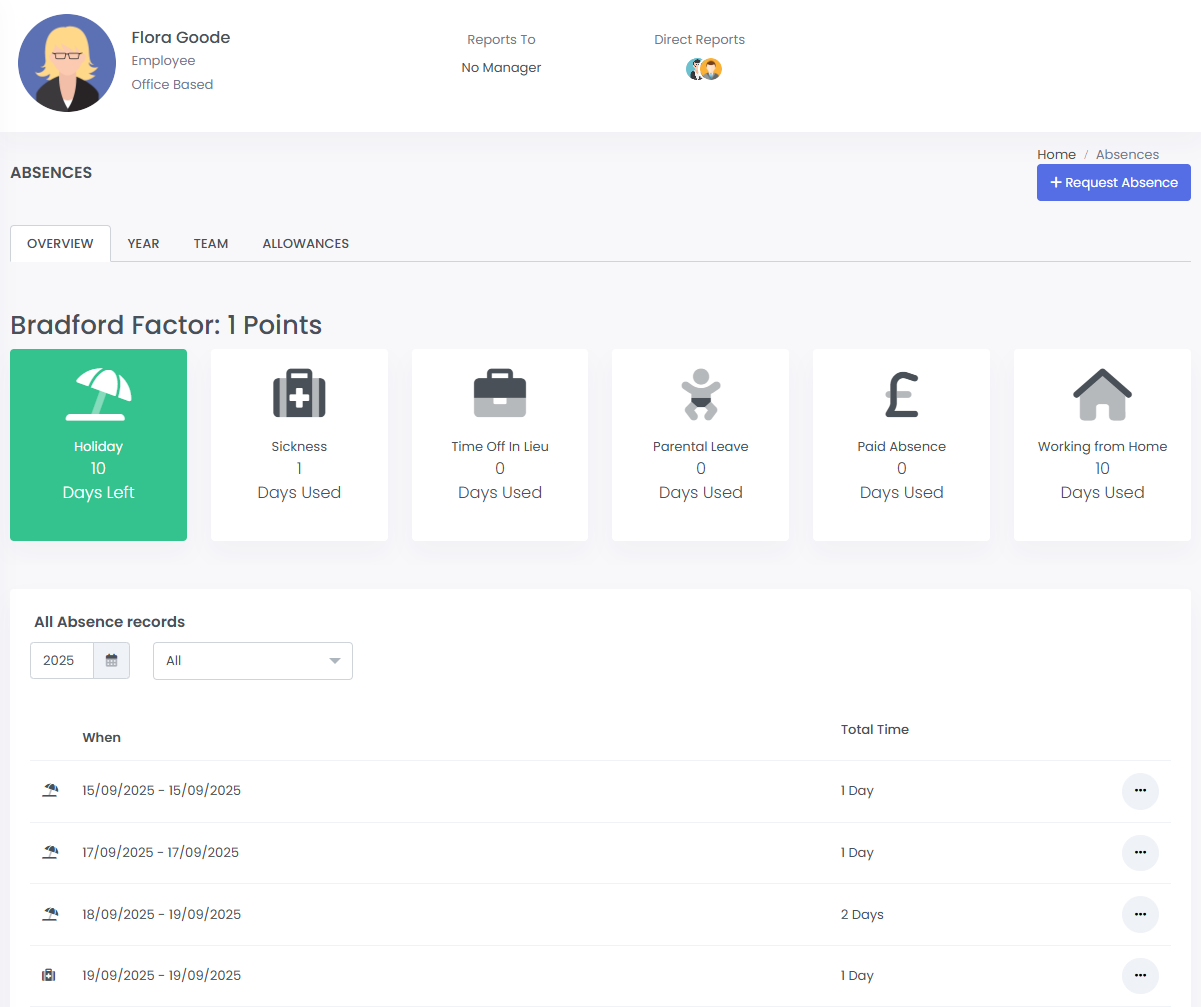Go to the Allowances tab
Viewport: 1201px width, 1007px height.
coord(305,243)
